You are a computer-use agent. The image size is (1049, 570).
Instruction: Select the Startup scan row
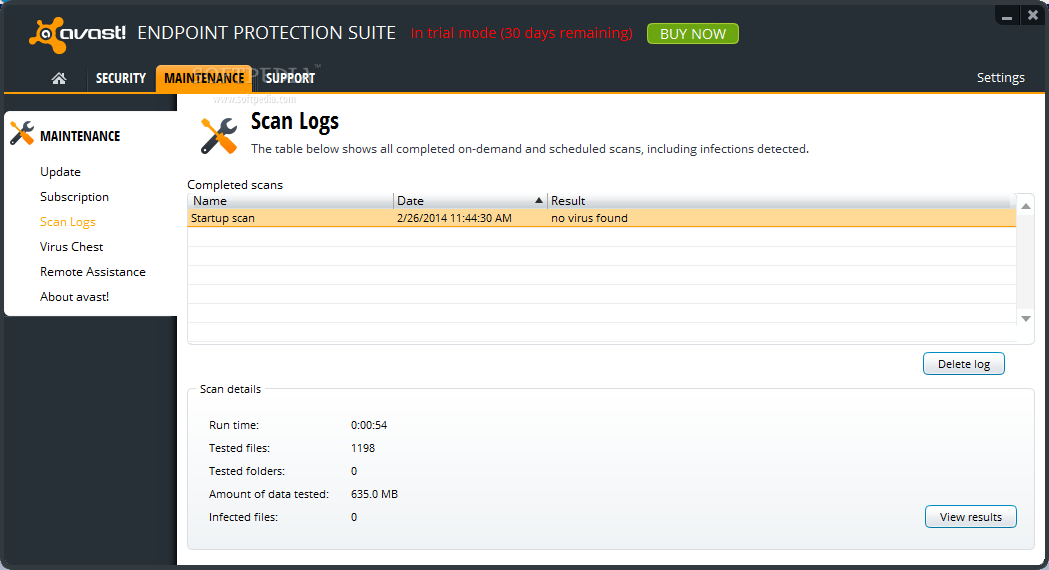pyautogui.click(x=601, y=218)
